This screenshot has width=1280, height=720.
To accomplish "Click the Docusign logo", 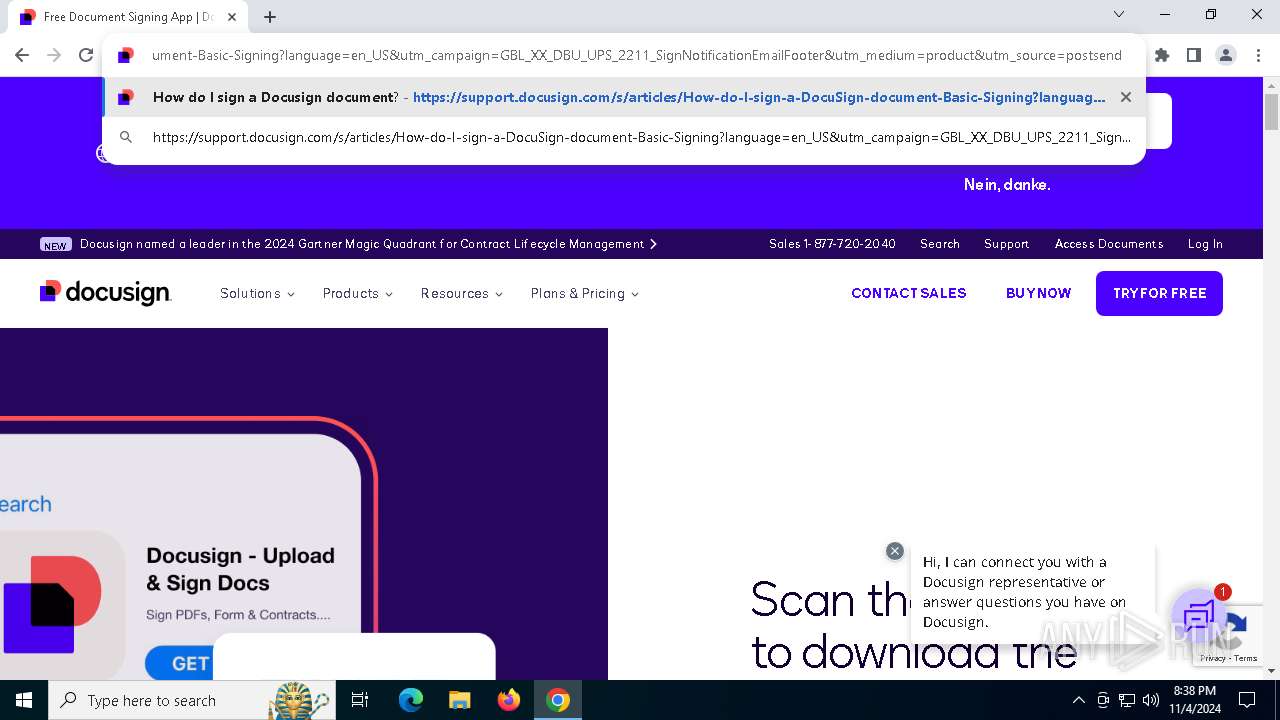I will [105, 292].
